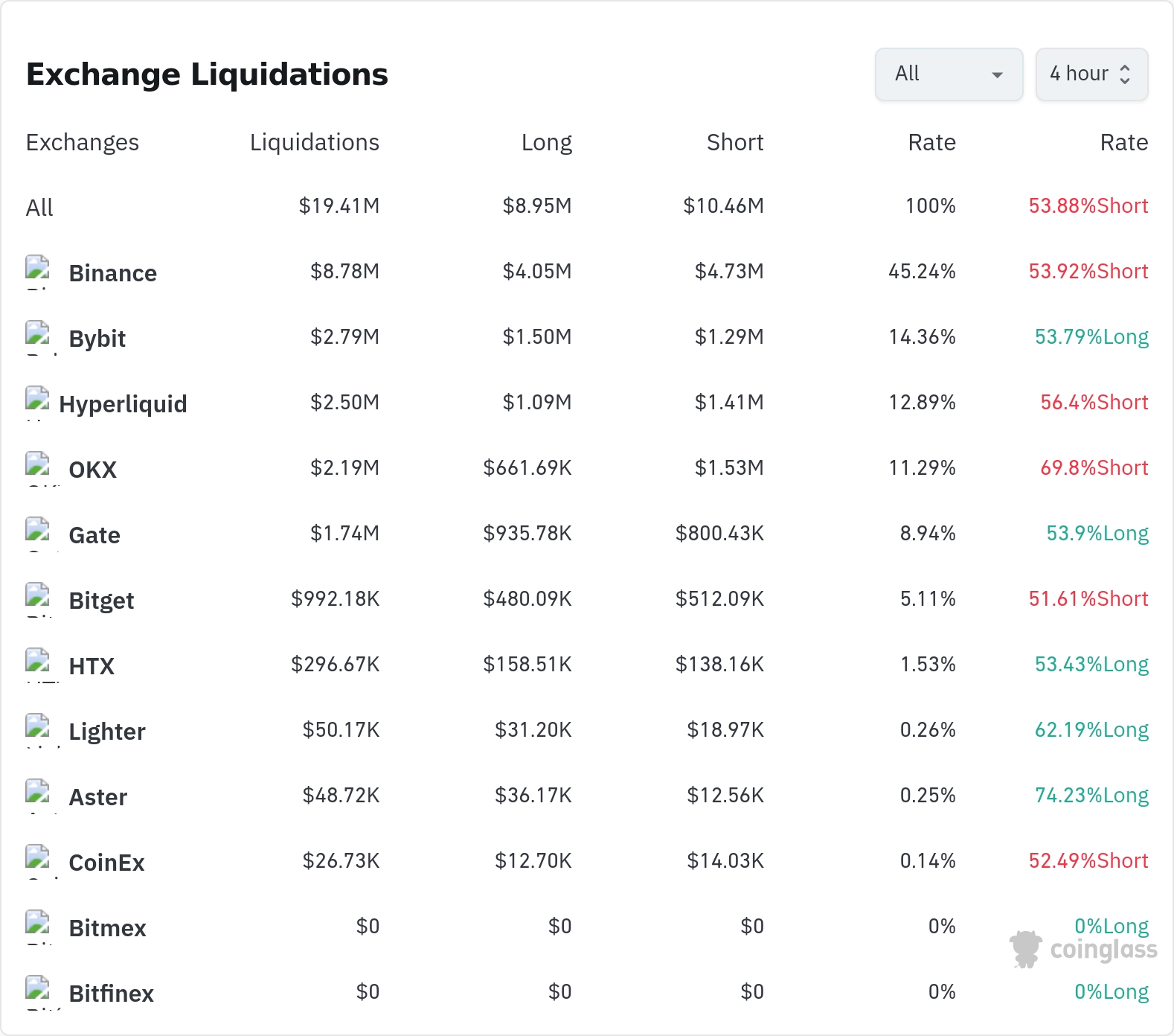Screen dimensions: 1174x1036
Task: Click the Bitget exchange logo icon
Action: [38, 600]
